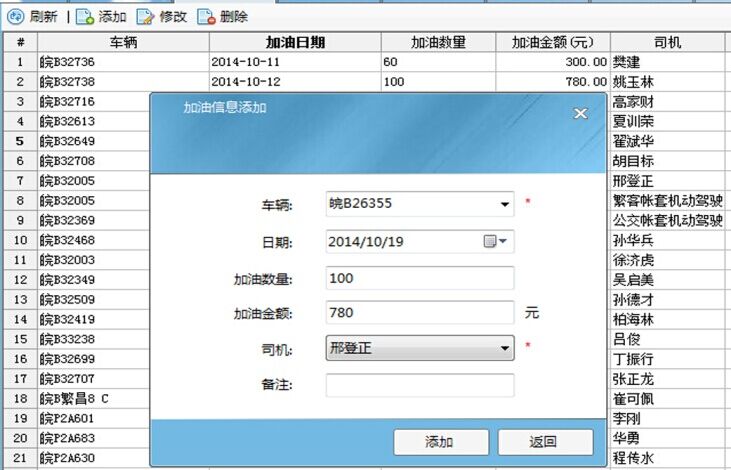Click the 加油数量 column header
Image resolution: width=731 pixels, height=470 pixels.
tap(438, 43)
